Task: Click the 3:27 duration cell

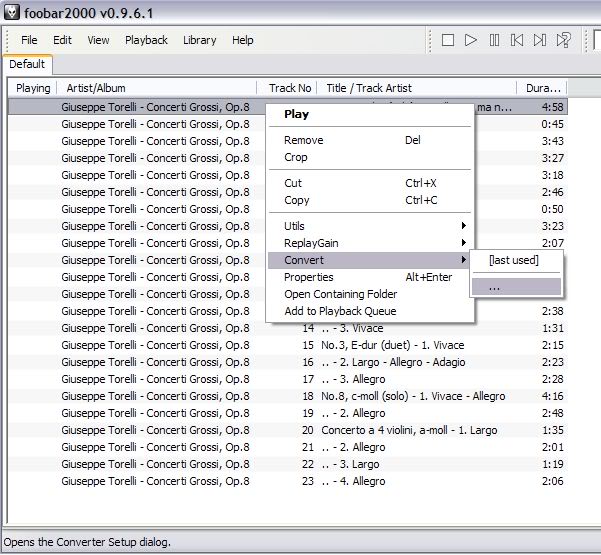Action: point(552,158)
